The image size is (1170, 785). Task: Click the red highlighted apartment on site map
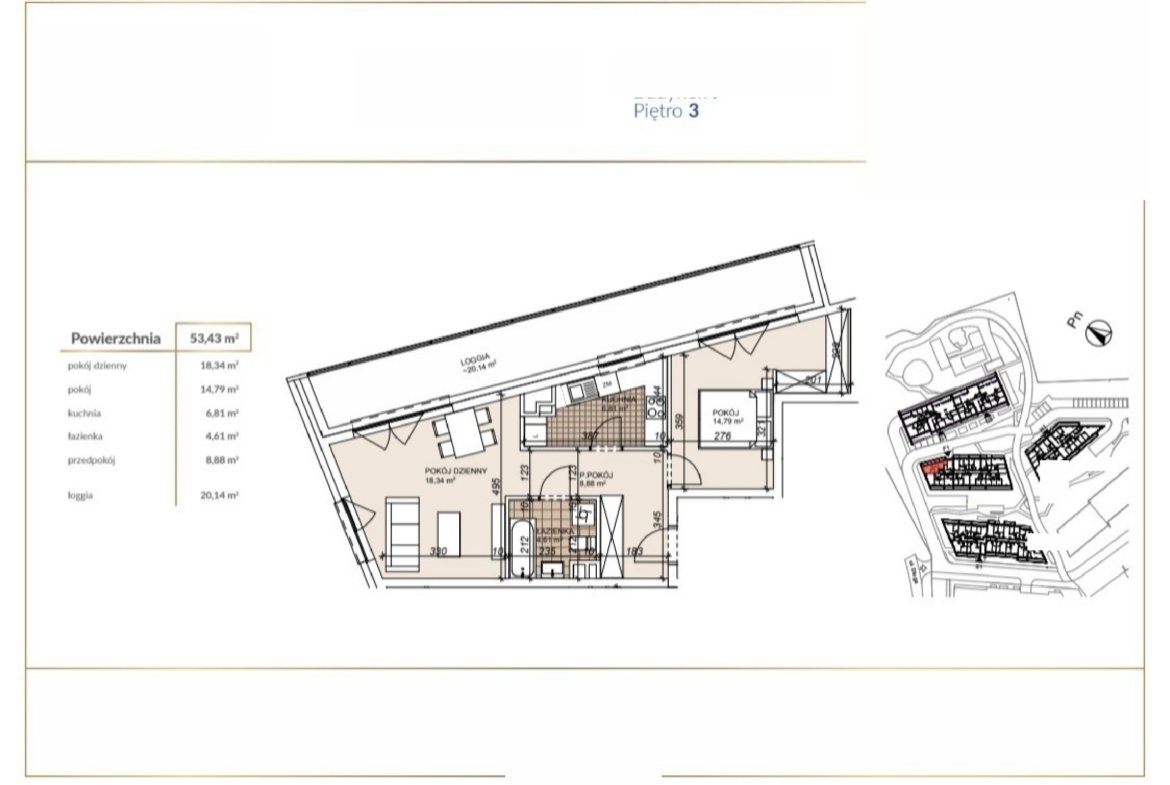[933, 467]
